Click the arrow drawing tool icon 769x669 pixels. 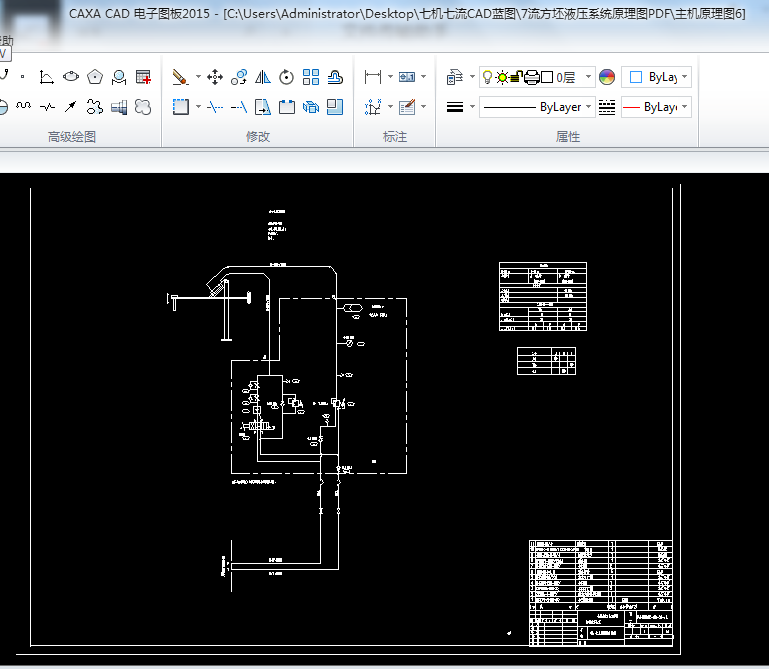pyautogui.click(x=70, y=106)
